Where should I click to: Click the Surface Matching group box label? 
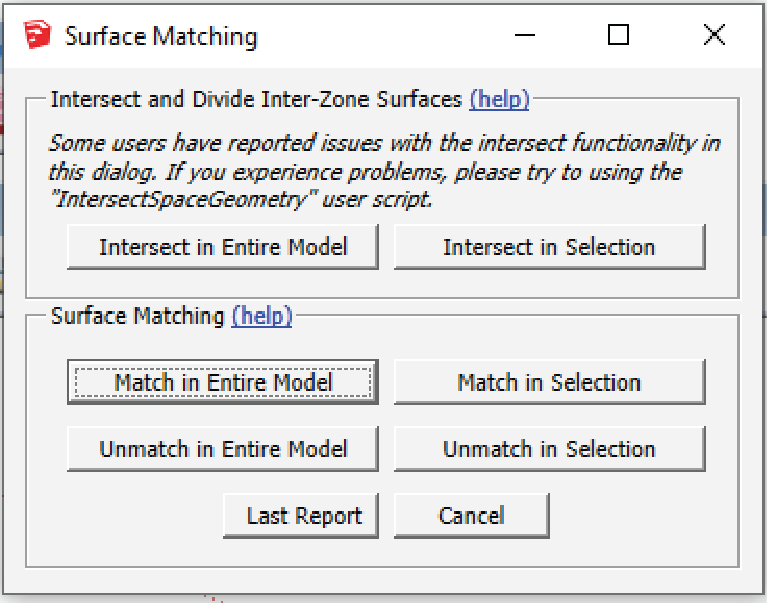[138, 317]
